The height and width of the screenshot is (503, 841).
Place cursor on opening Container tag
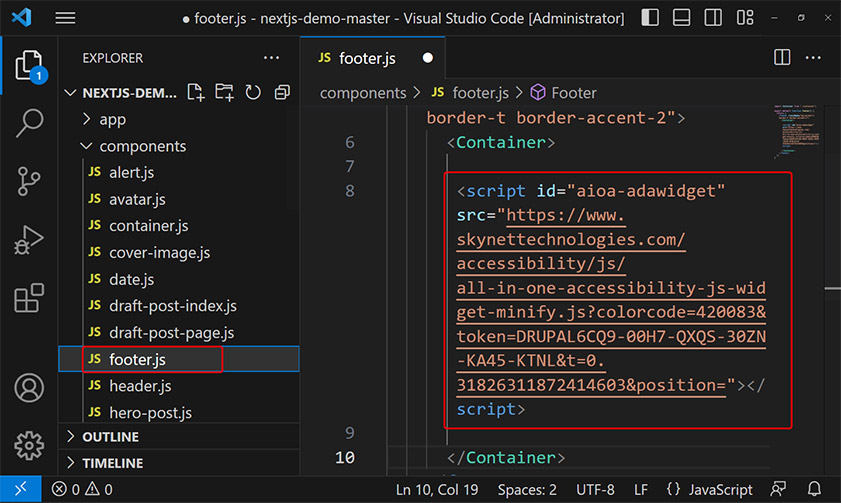coord(501,142)
